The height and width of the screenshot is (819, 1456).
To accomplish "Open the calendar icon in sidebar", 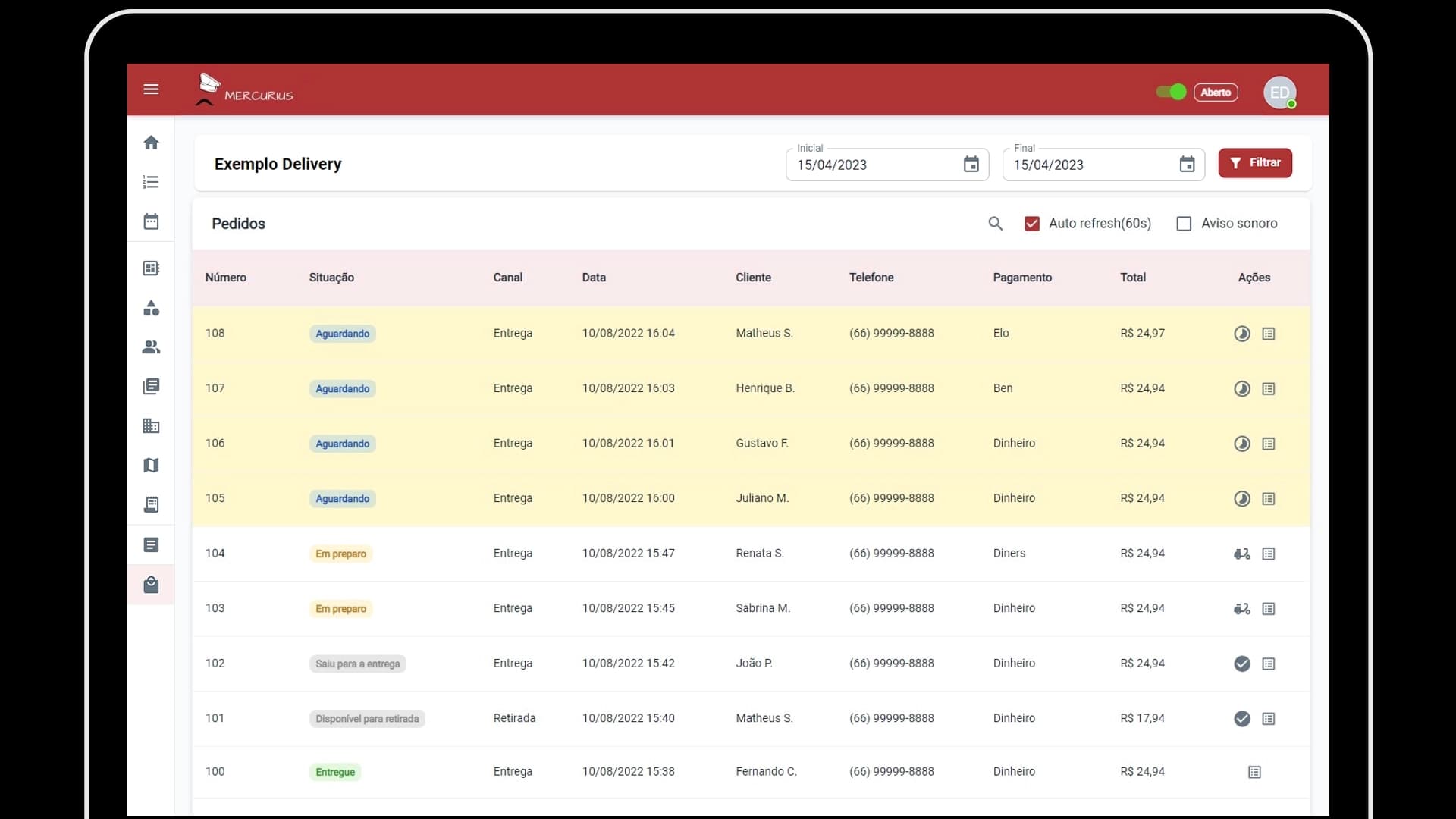I will point(151,221).
